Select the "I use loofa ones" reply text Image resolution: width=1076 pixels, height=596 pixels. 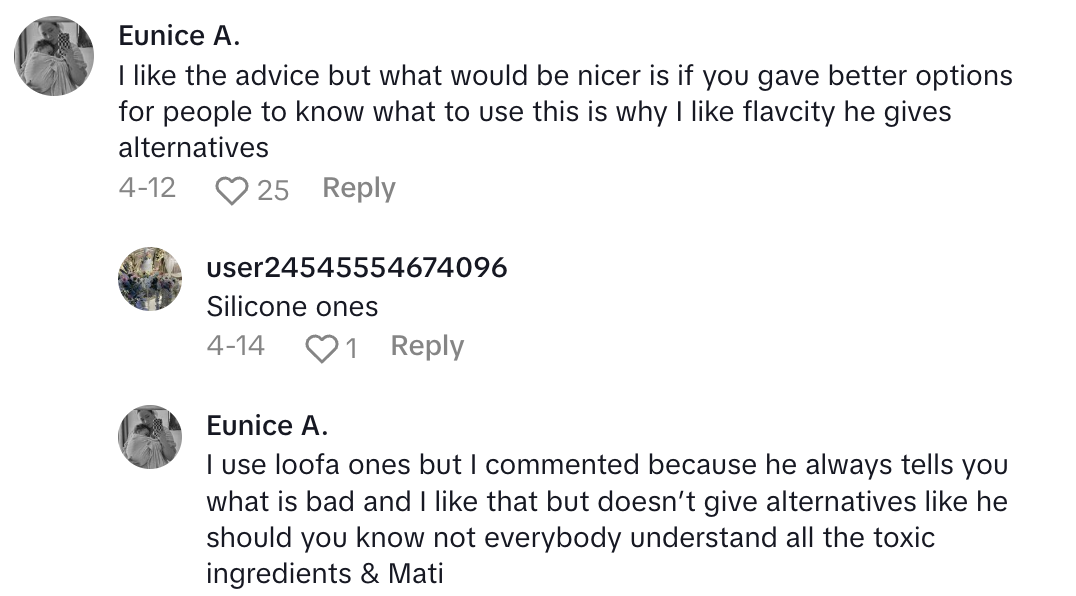[606, 519]
